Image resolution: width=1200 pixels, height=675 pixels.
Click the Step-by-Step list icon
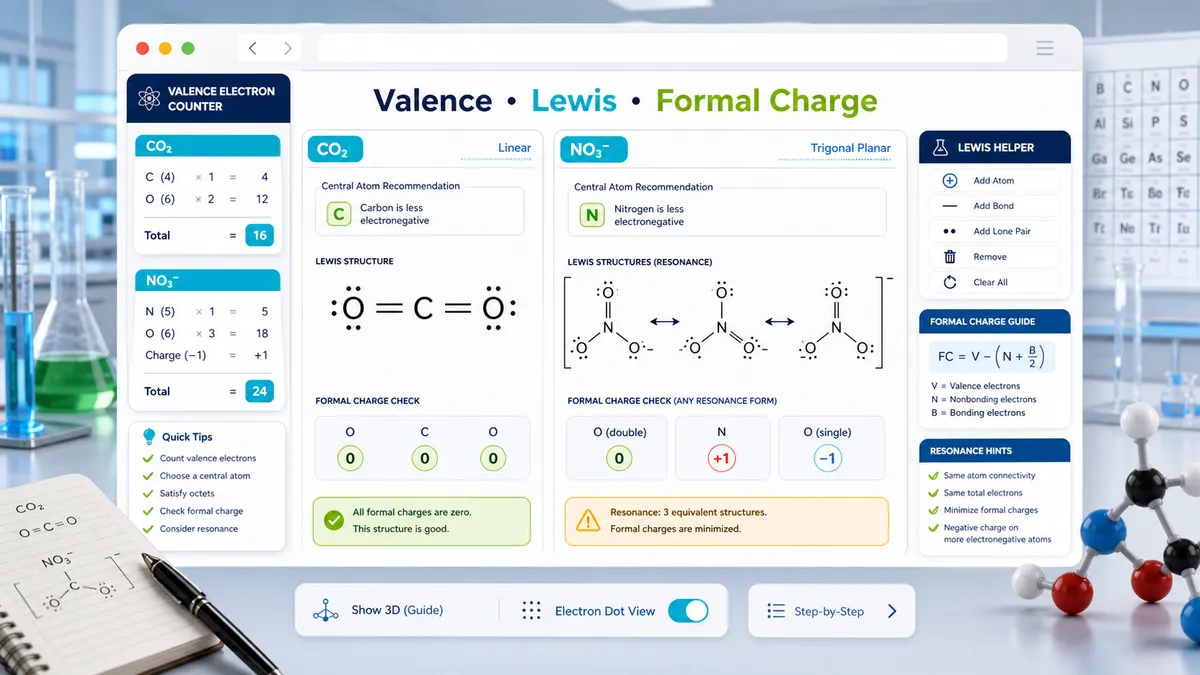coord(775,611)
